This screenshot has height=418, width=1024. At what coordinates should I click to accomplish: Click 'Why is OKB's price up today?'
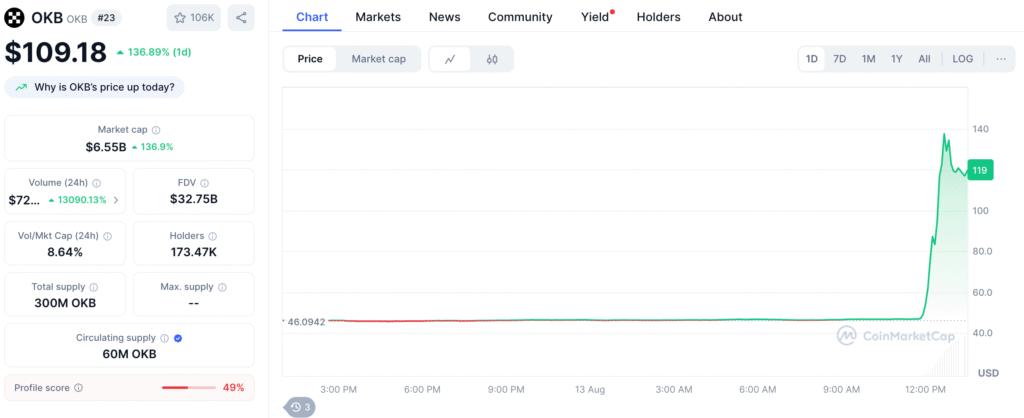(95, 87)
